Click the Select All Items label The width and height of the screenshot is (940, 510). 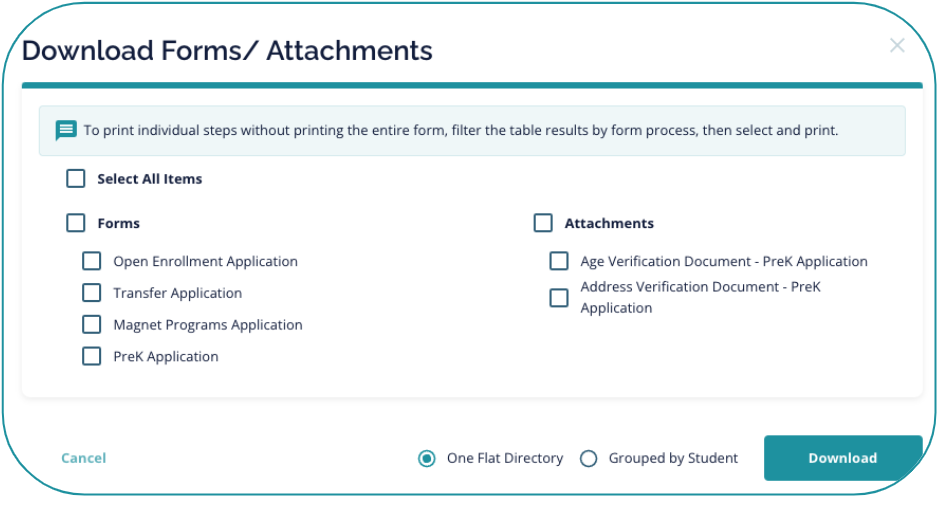[x=149, y=179]
